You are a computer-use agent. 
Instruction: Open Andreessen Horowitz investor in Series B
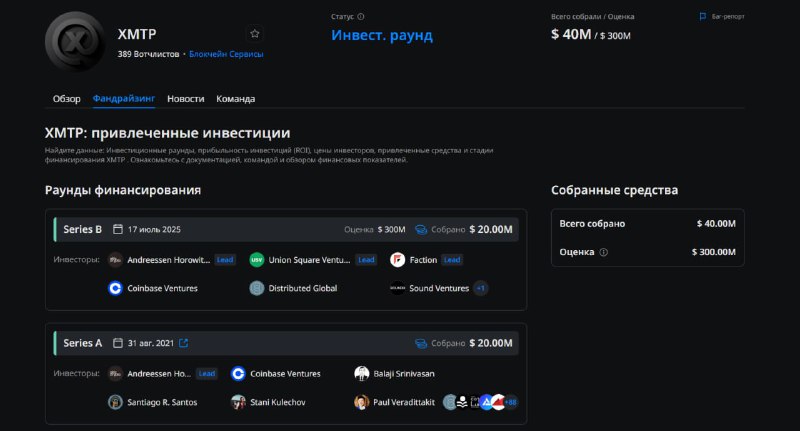tap(168, 260)
